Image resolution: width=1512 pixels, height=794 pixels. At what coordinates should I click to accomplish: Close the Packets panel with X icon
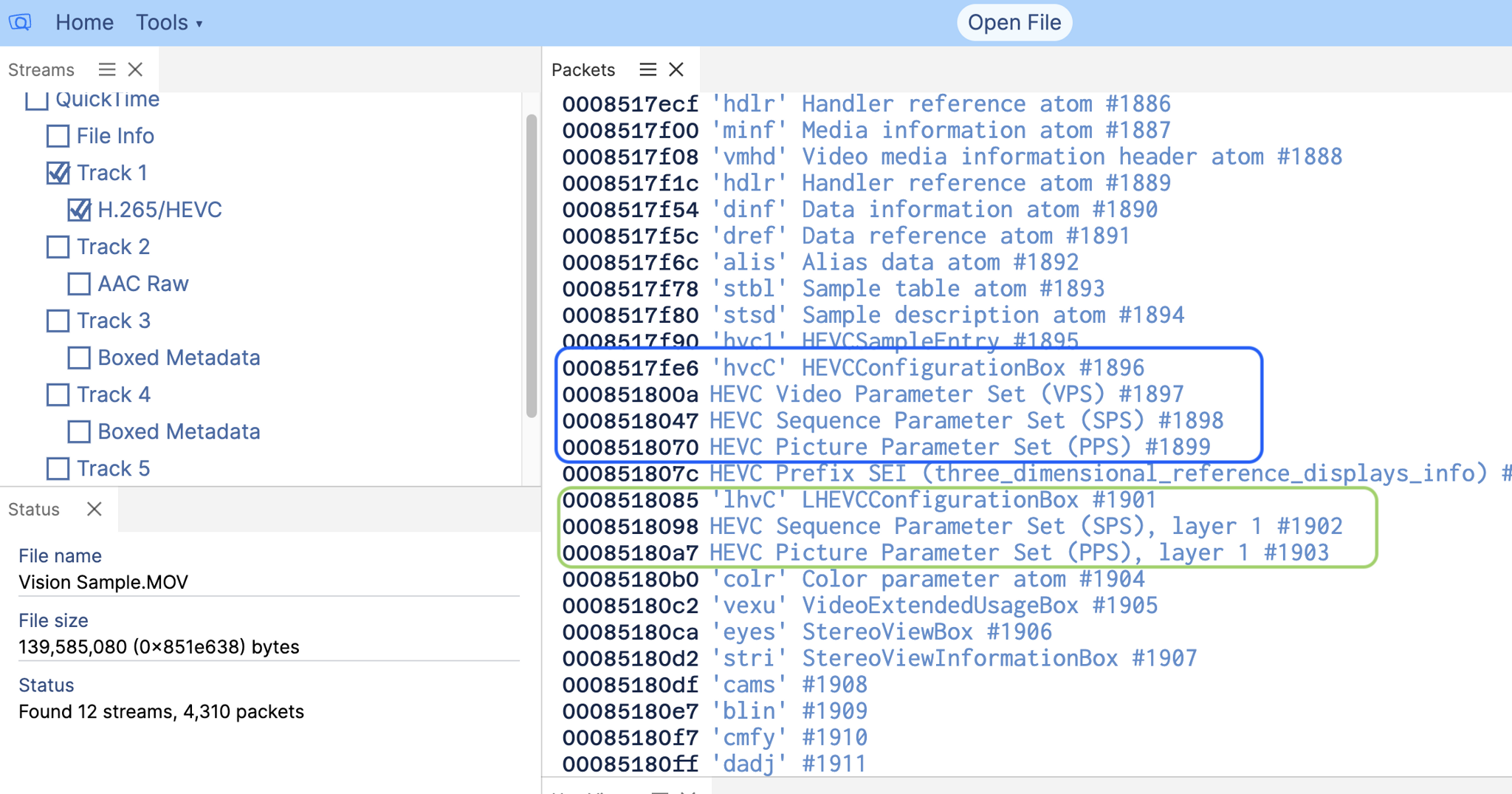(x=676, y=69)
